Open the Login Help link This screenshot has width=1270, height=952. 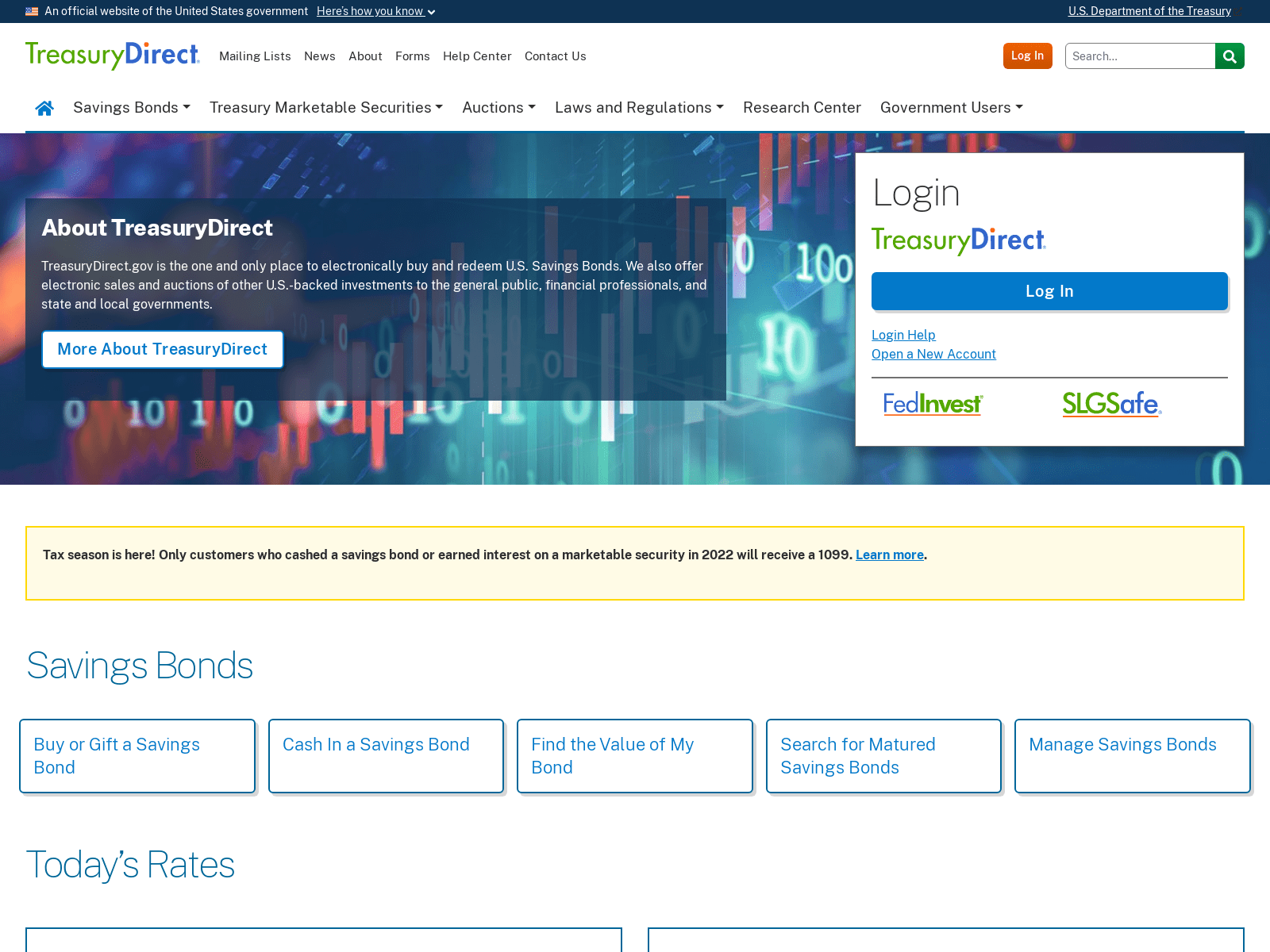tap(903, 335)
